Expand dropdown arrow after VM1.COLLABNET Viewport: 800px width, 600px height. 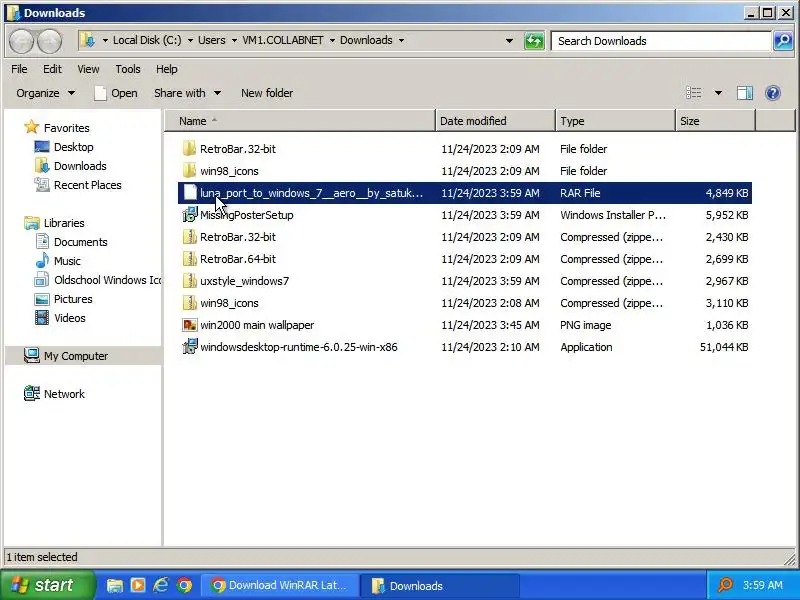332,40
